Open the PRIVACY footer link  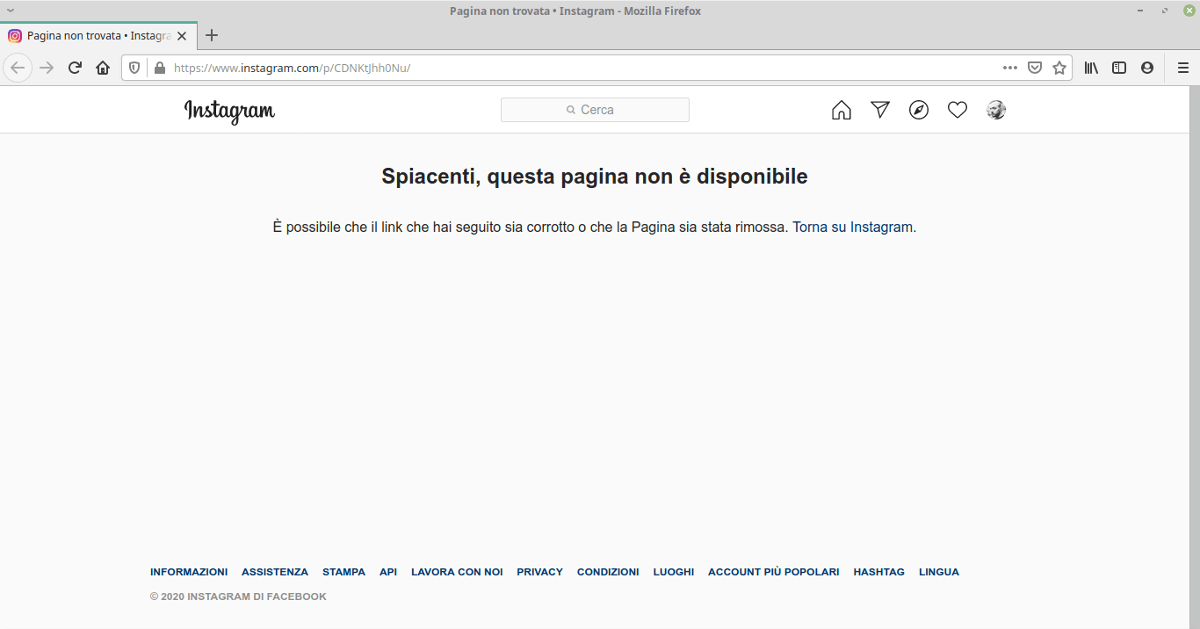(539, 572)
